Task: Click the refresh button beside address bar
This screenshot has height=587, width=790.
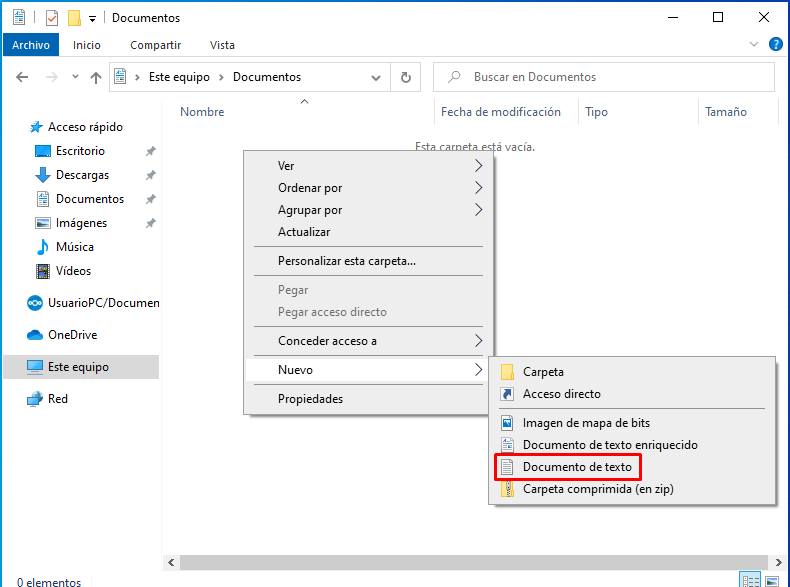Action: tap(405, 77)
